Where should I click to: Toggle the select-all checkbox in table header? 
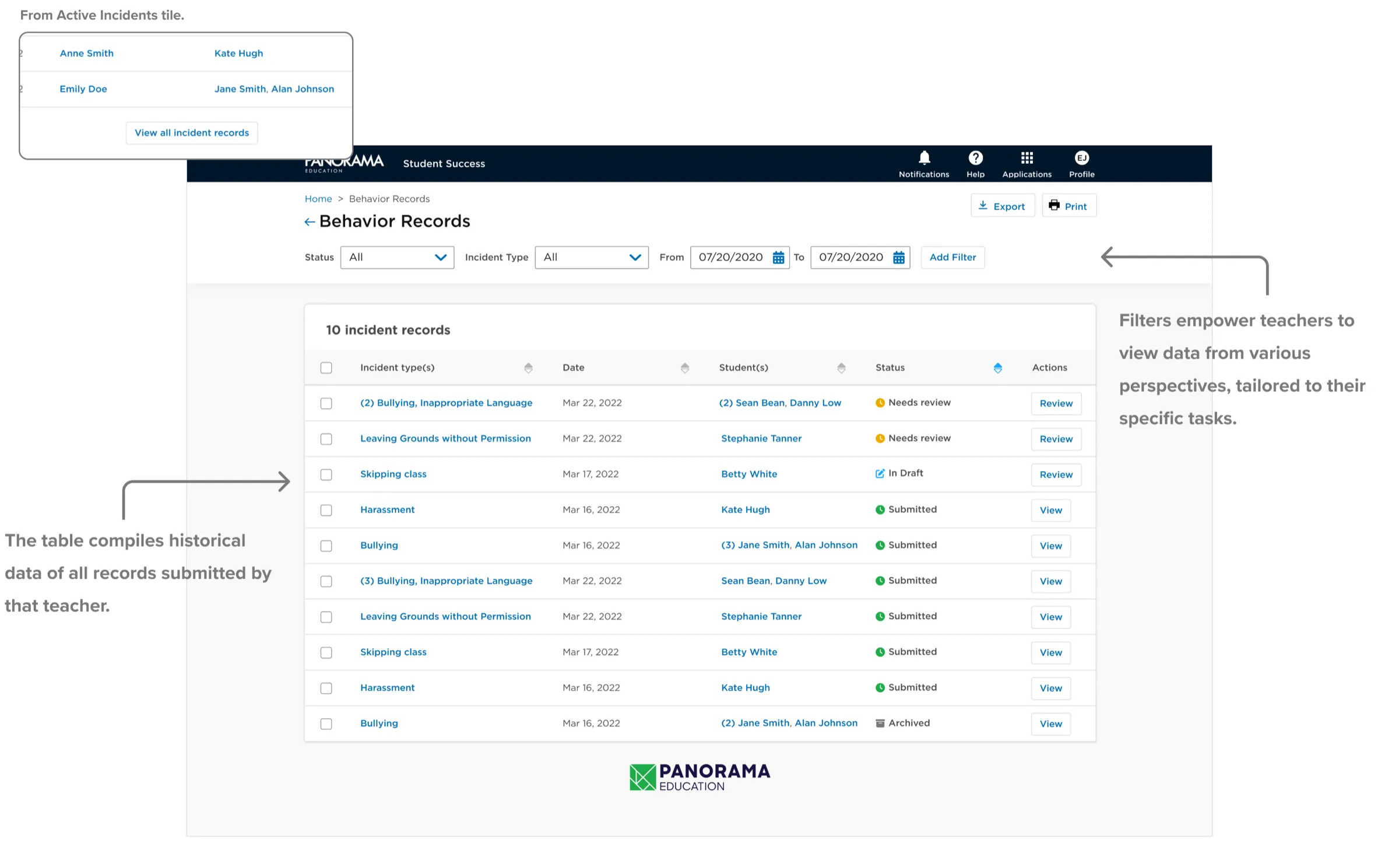(326, 368)
